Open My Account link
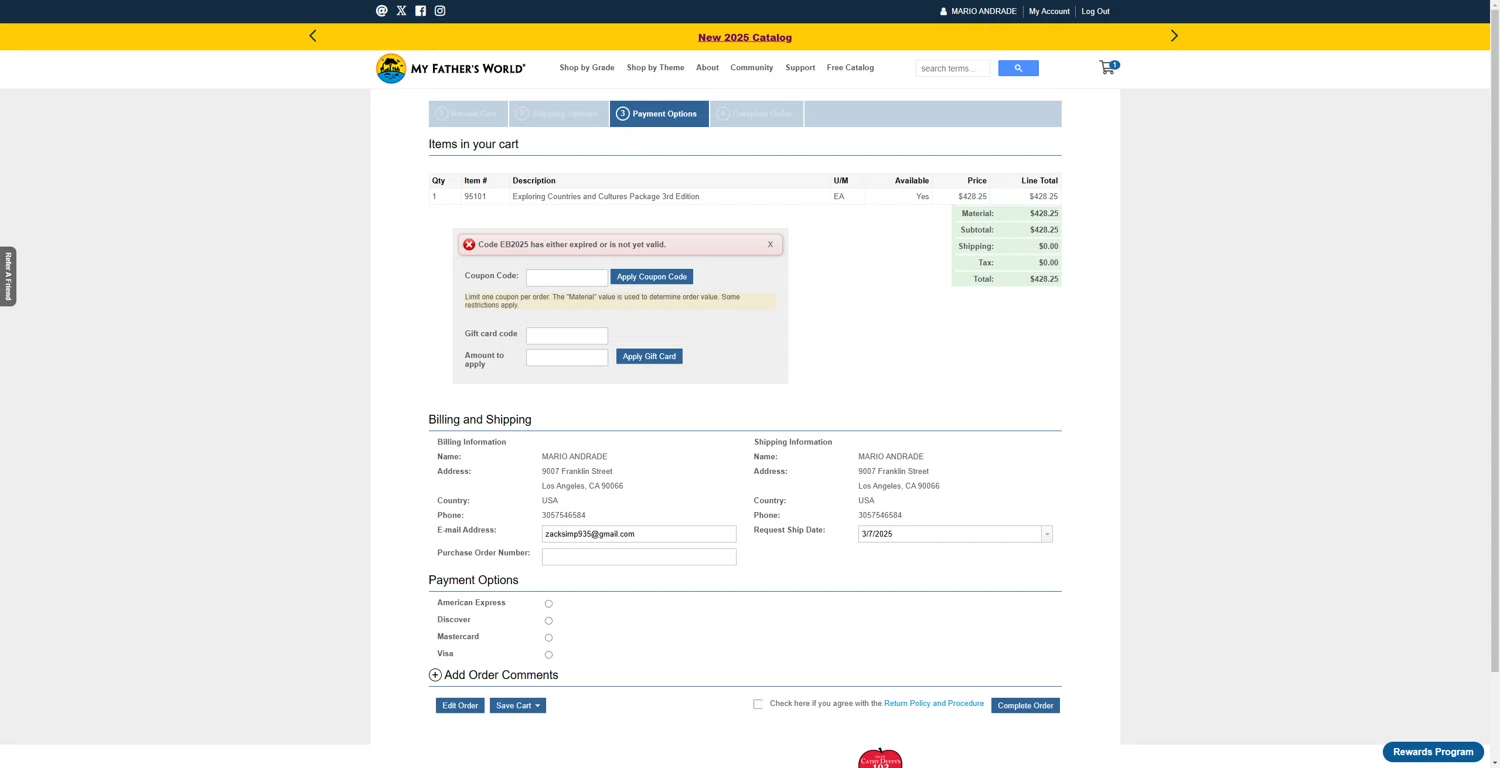Viewport: 1500px width, 768px height. (x=1049, y=12)
